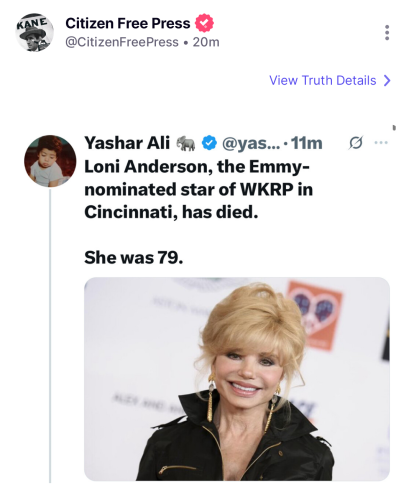Image resolution: width=414 pixels, height=500 pixels.
Task: Click the View Truth Details link
Action: (322, 80)
